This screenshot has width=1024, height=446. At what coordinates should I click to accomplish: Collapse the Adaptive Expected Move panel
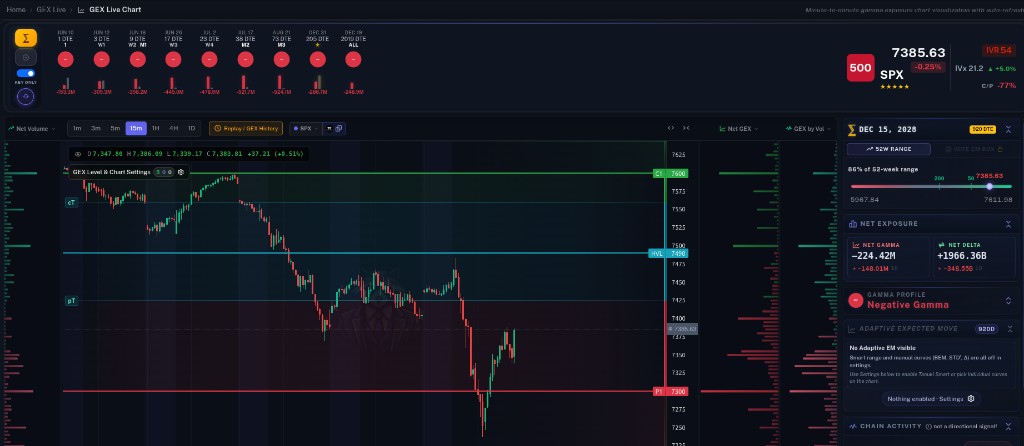click(x=1008, y=329)
